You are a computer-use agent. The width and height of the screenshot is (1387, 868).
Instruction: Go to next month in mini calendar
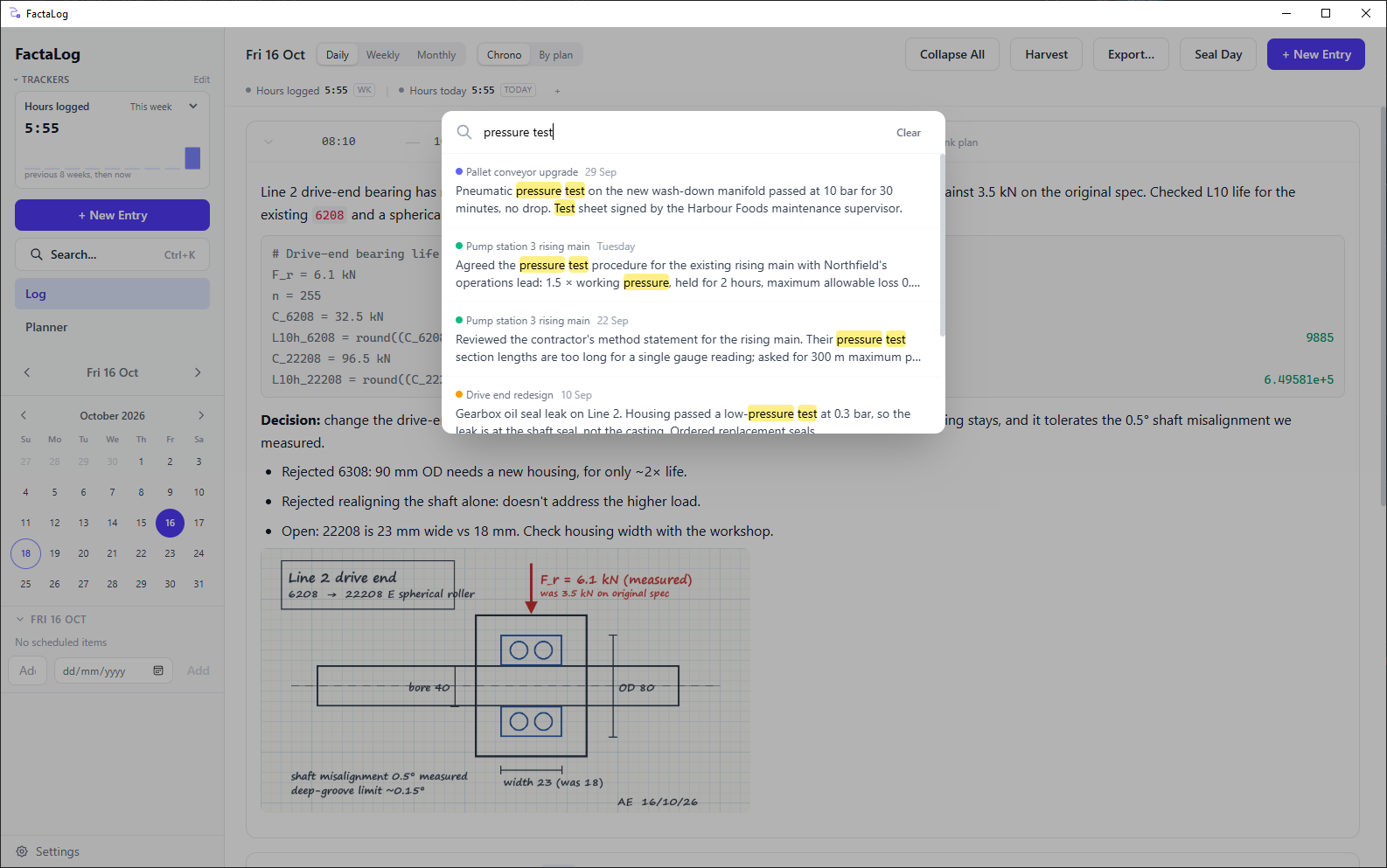coord(201,415)
